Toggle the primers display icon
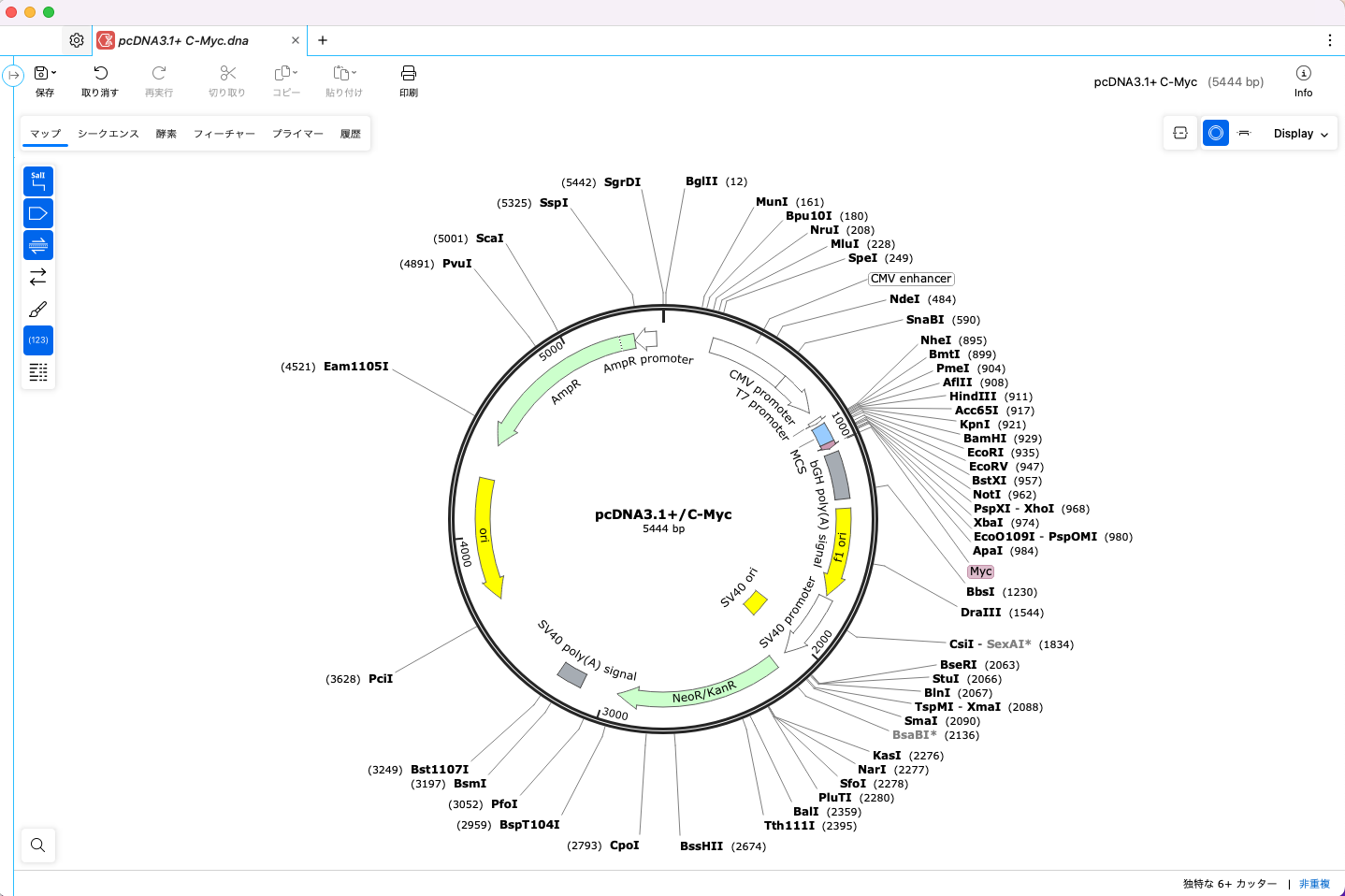 (37, 244)
